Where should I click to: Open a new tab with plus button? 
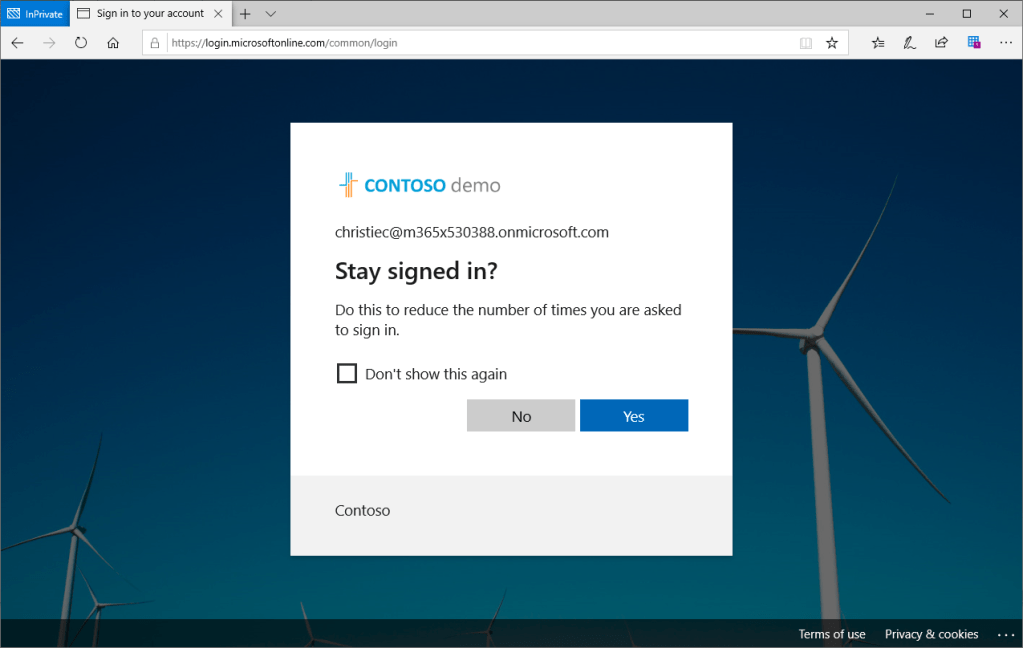click(x=245, y=14)
